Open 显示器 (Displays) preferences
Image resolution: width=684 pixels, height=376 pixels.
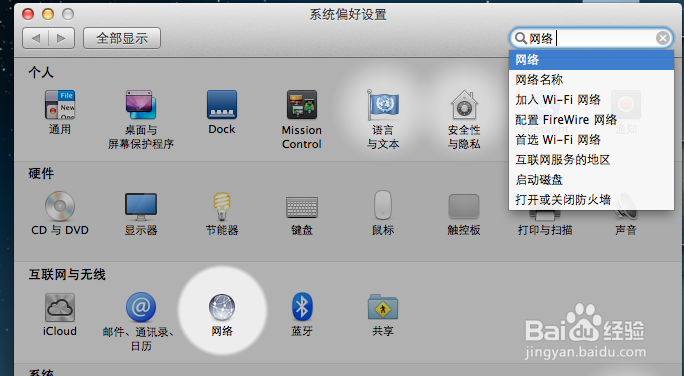[x=141, y=206]
